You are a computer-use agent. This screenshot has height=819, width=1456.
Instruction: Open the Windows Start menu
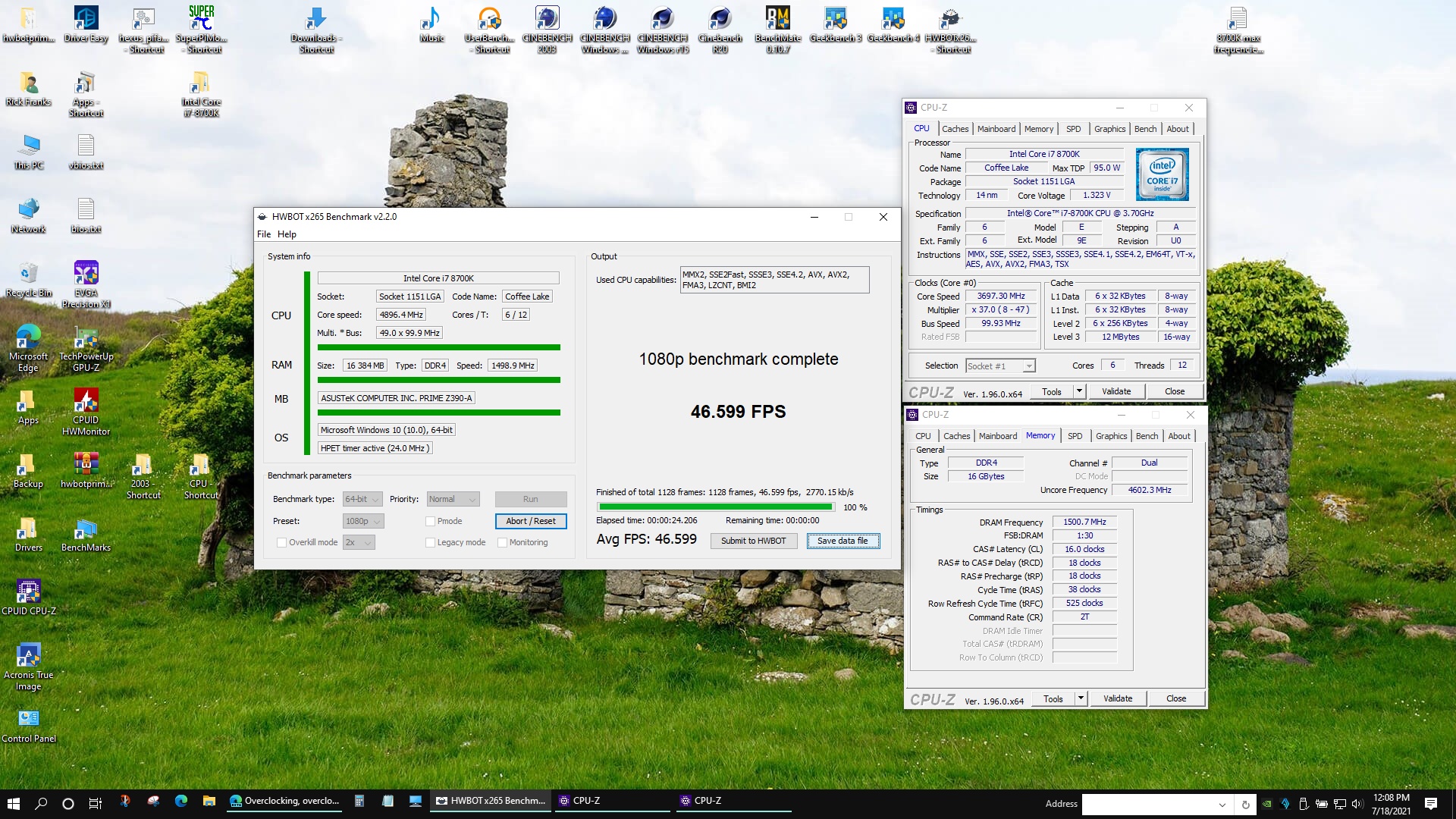click(14, 803)
